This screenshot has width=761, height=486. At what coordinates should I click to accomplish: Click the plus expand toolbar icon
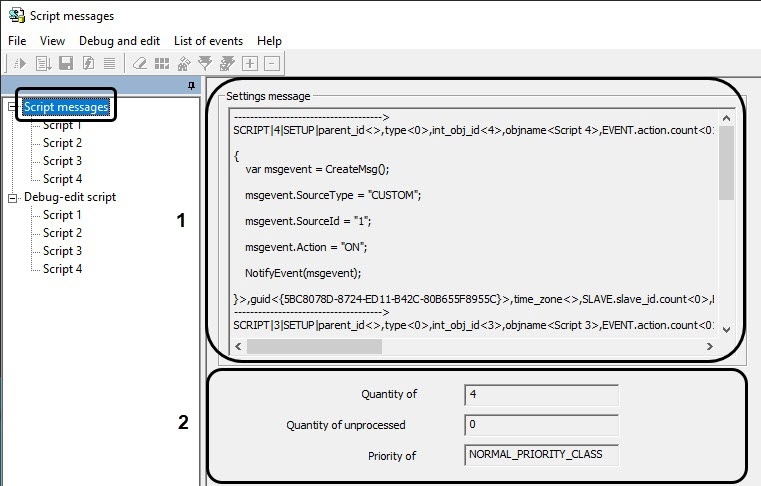click(x=249, y=63)
